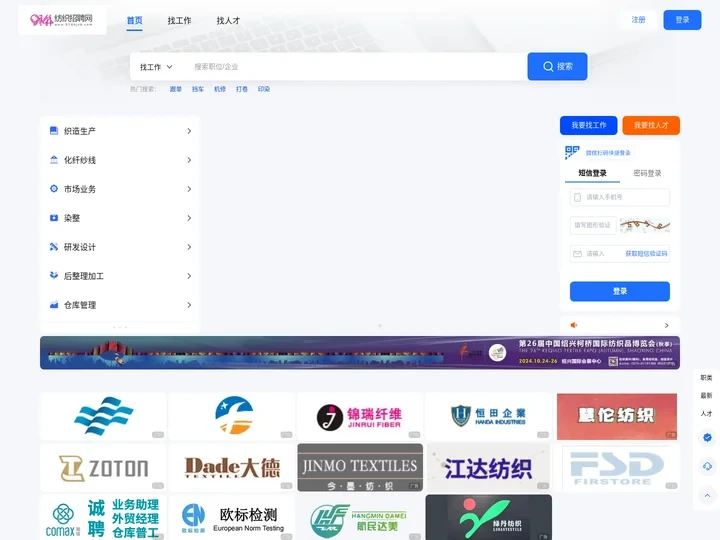Open the 找工作 search type dropdown
The height and width of the screenshot is (540, 720).
156,67
